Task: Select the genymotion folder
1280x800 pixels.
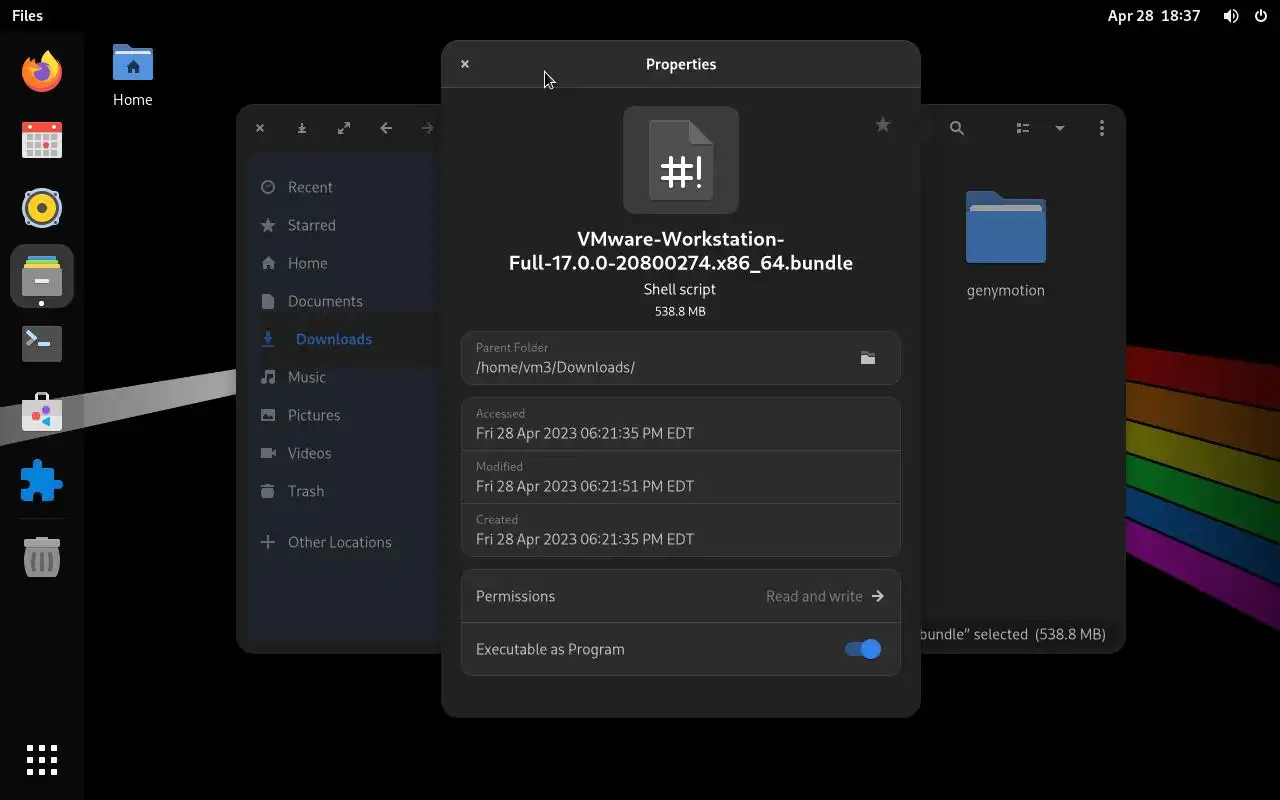Action: pyautogui.click(x=1006, y=245)
